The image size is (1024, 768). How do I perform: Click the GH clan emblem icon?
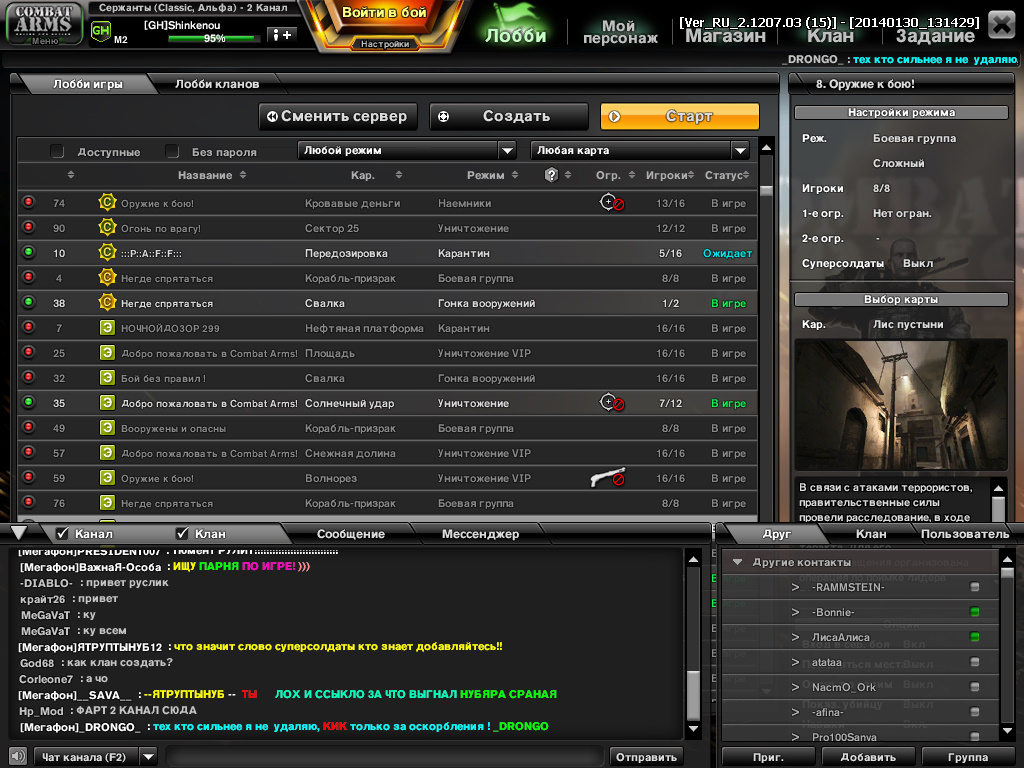100,31
